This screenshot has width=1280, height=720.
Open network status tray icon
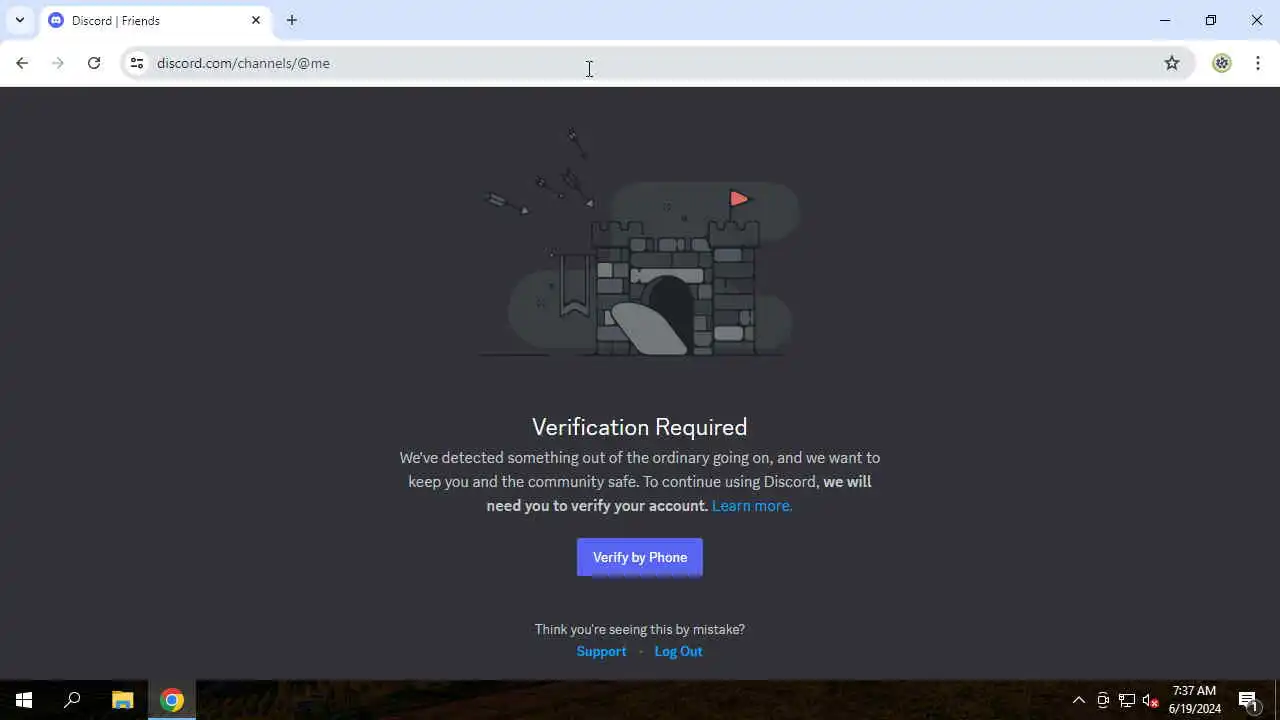1127,700
